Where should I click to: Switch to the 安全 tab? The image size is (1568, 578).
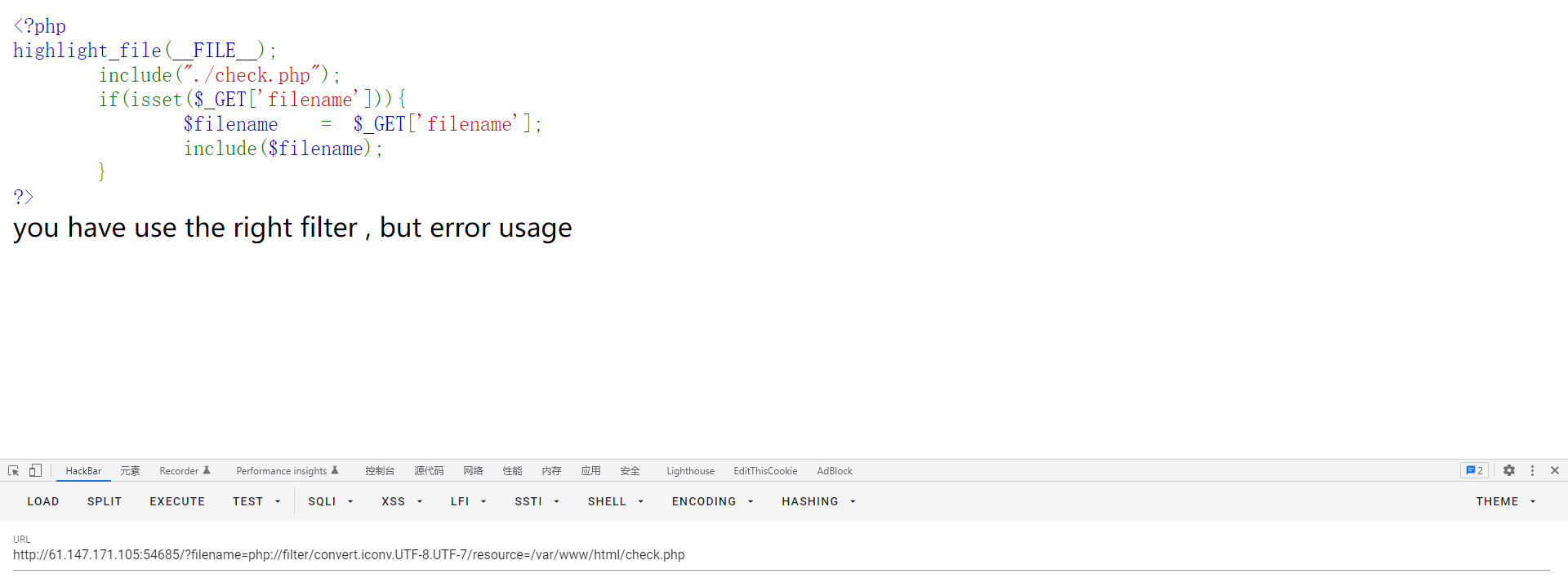[630, 471]
